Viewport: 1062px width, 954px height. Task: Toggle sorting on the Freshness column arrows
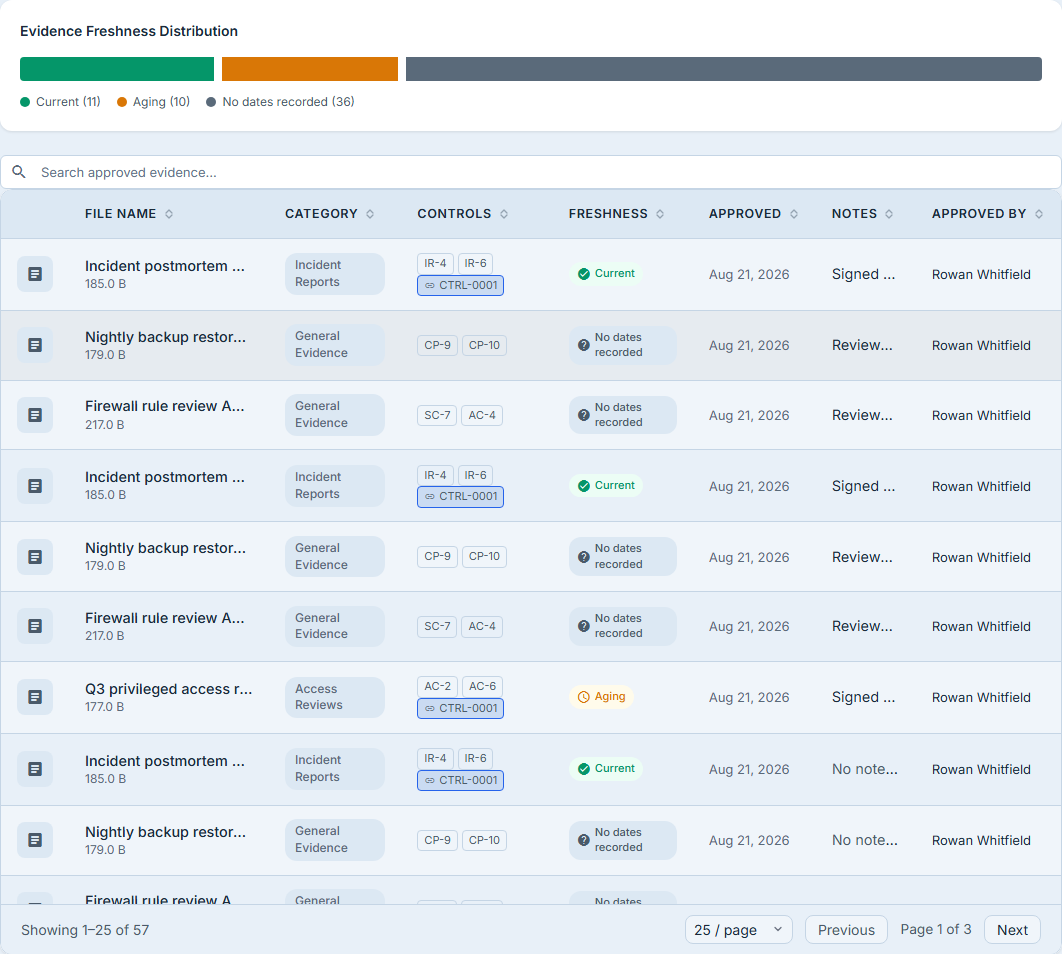660,214
